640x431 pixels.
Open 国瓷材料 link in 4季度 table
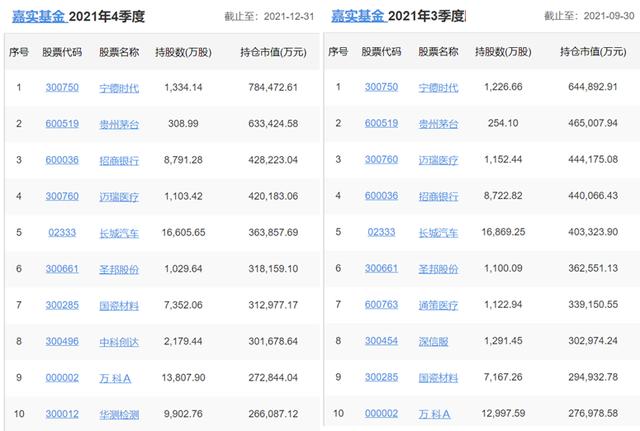(x=119, y=306)
